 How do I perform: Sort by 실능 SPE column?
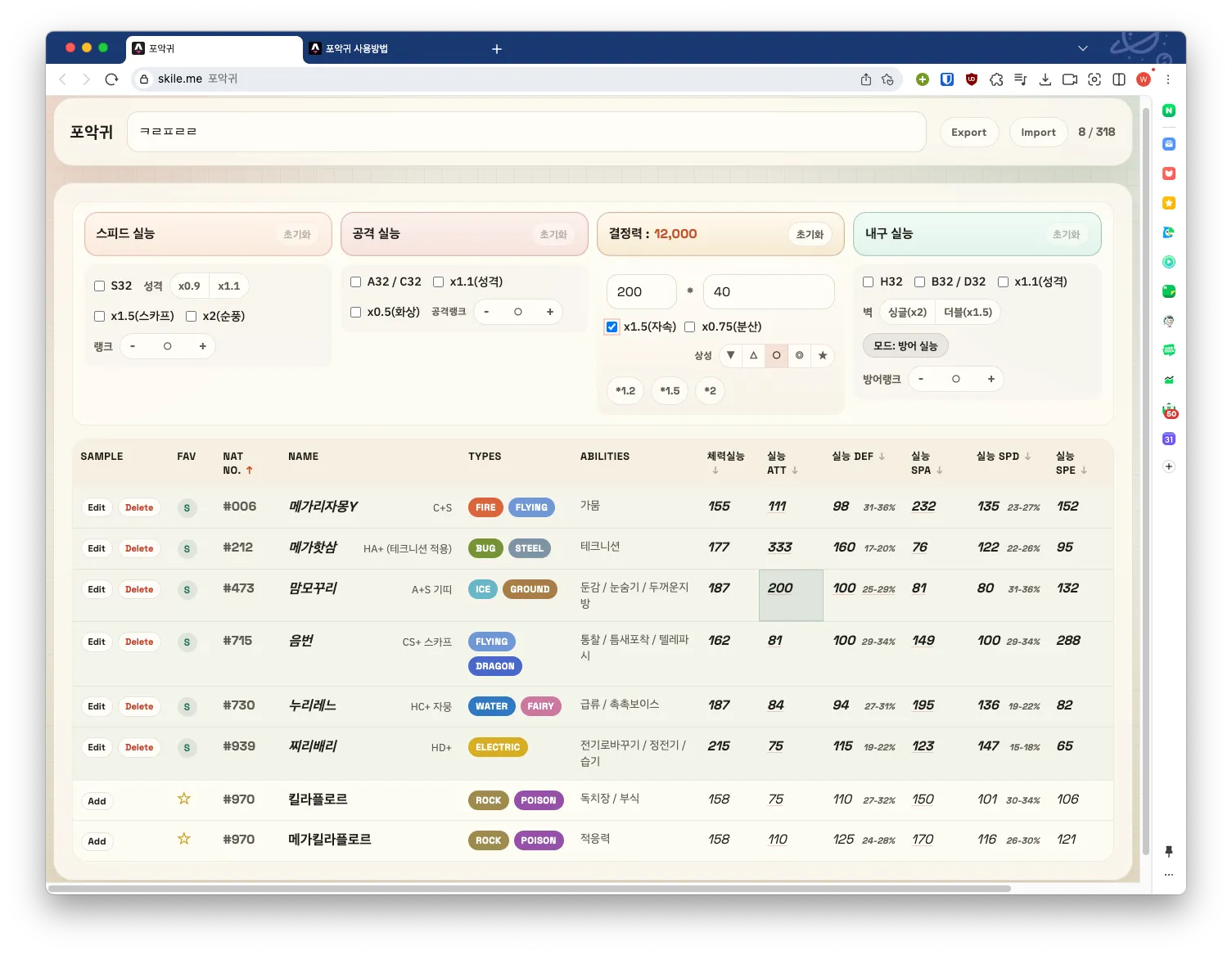click(x=1072, y=463)
